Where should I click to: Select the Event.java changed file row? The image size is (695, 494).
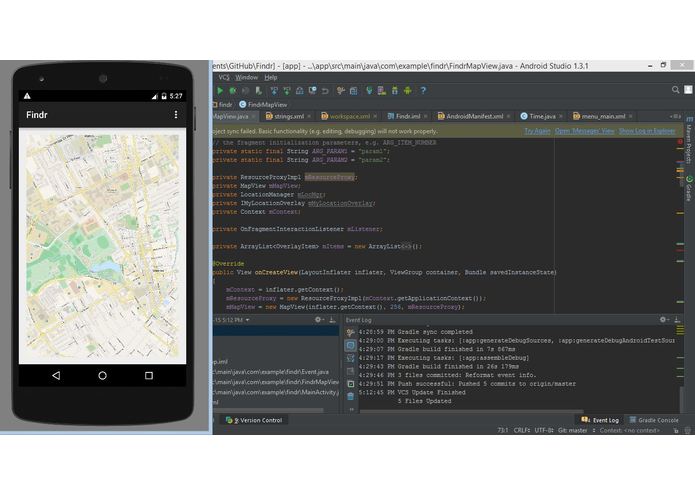click(276, 372)
